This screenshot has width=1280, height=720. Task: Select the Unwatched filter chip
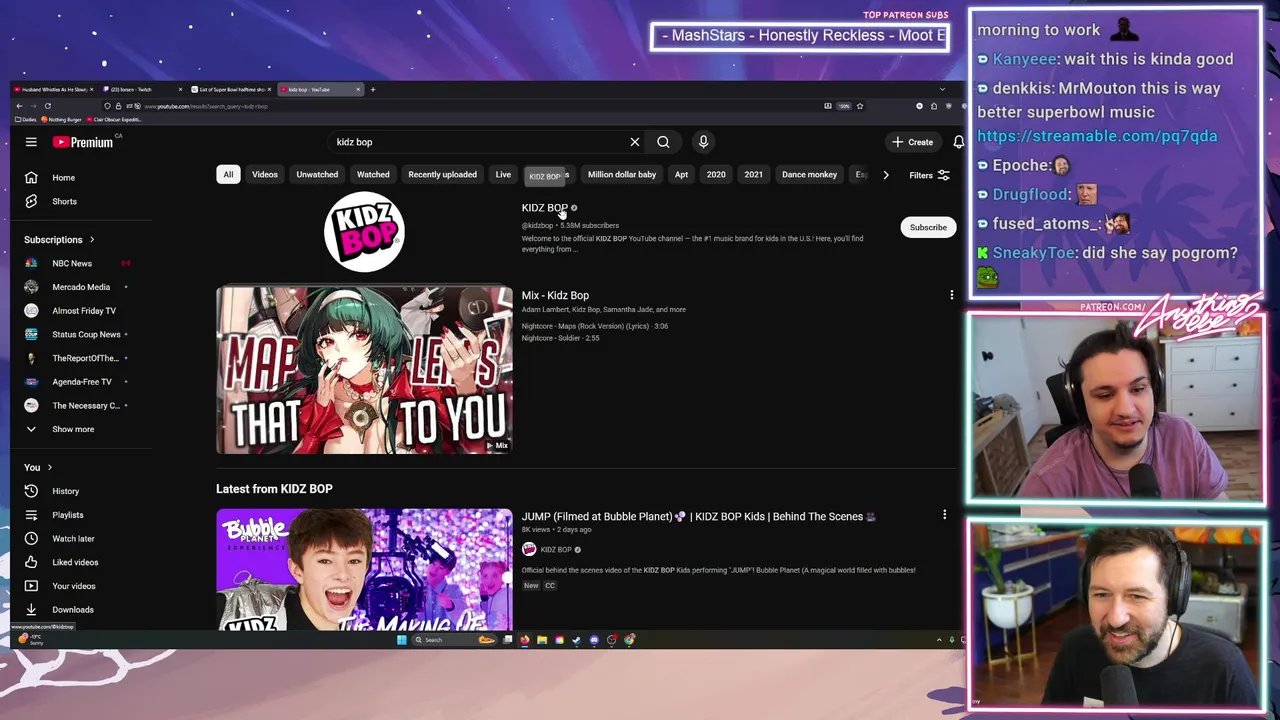point(317,175)
